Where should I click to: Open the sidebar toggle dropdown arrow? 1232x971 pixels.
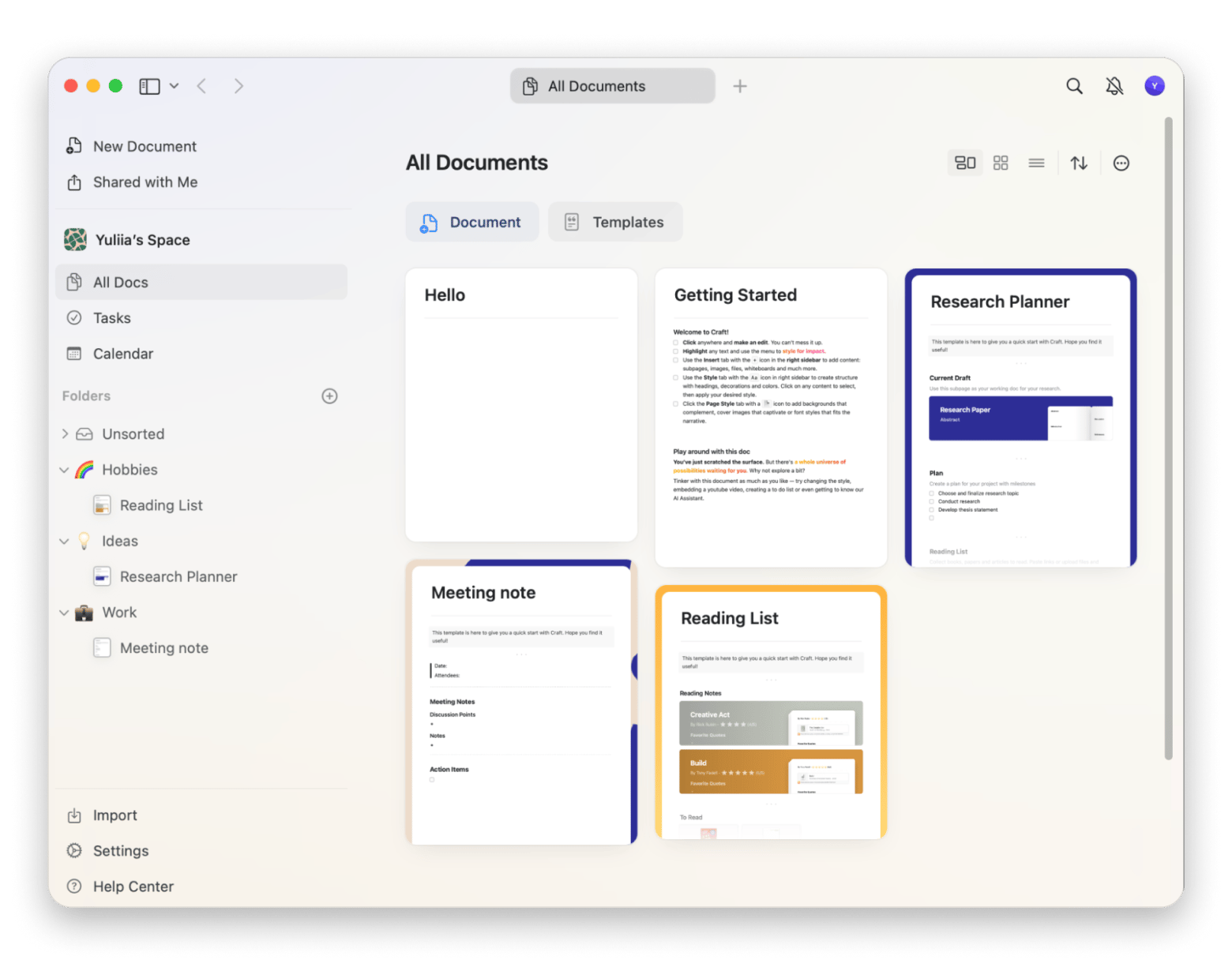point(174,86)
